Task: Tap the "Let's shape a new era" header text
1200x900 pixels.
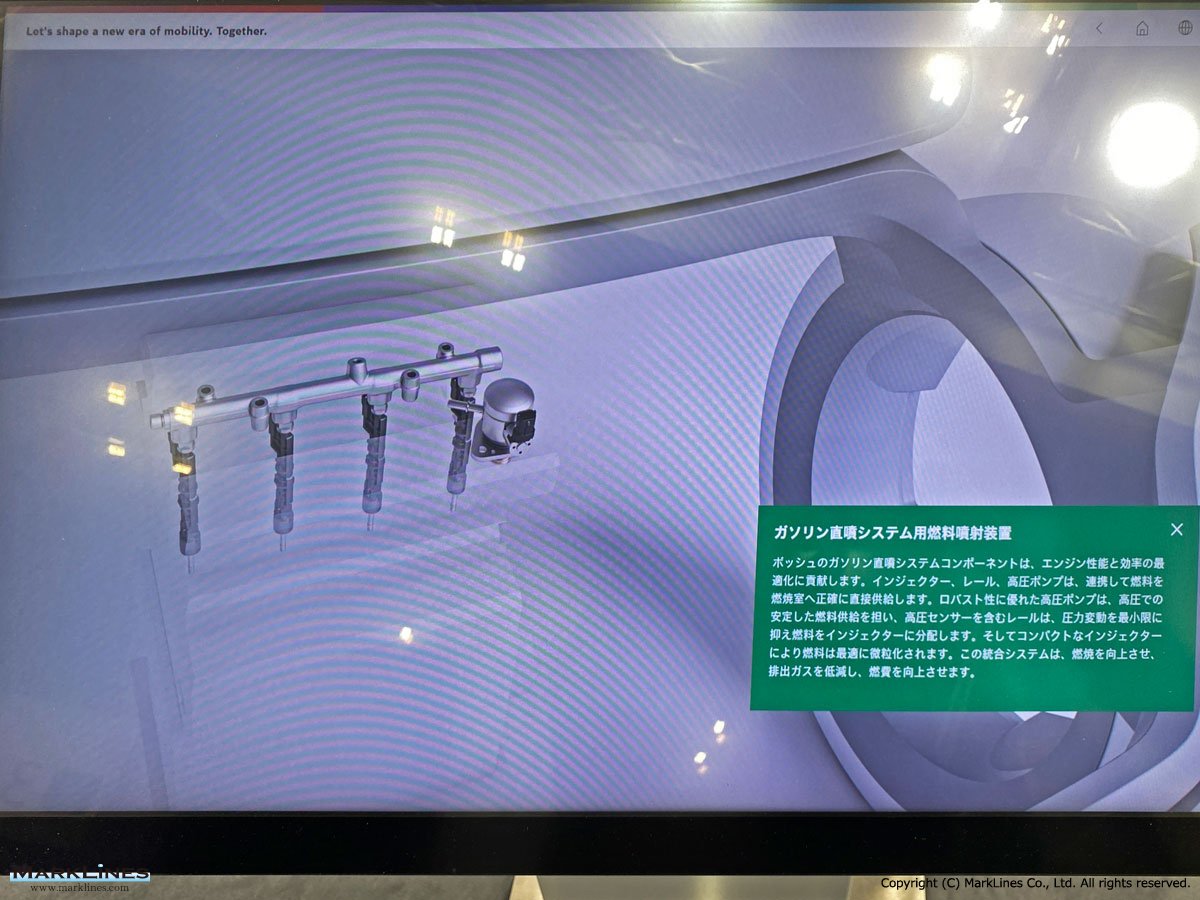Action: (x=146, y=31)
